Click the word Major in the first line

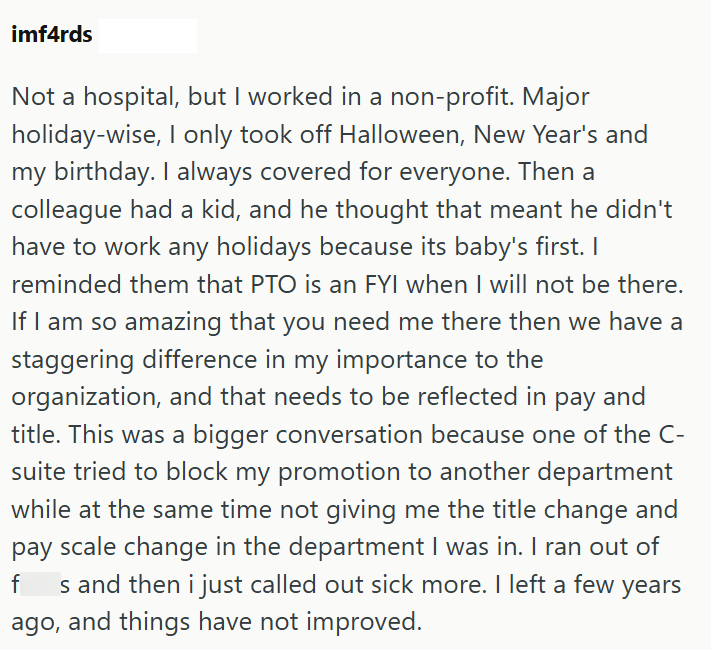point(556,97)
